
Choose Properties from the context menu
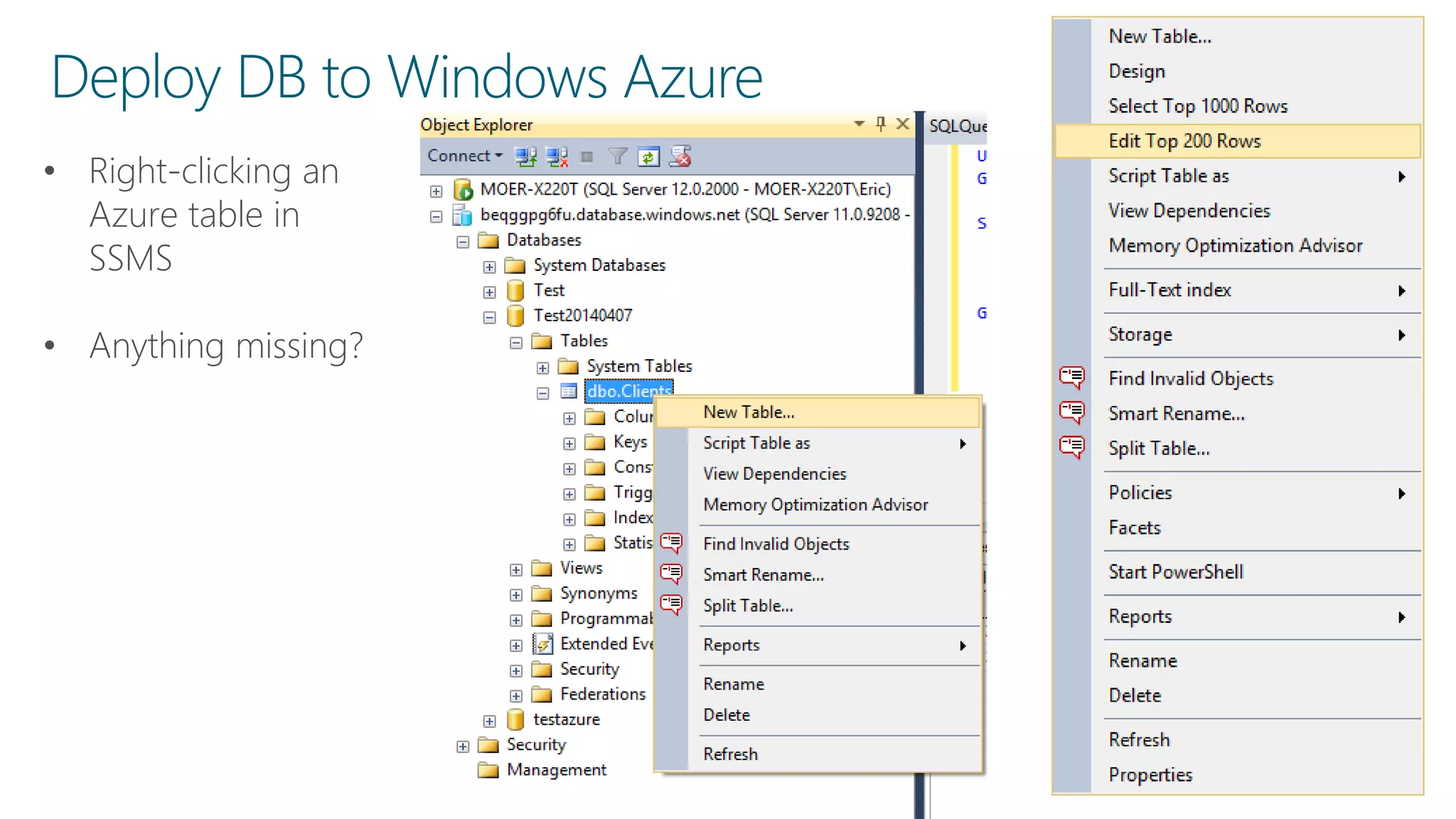coord(1238,774)
